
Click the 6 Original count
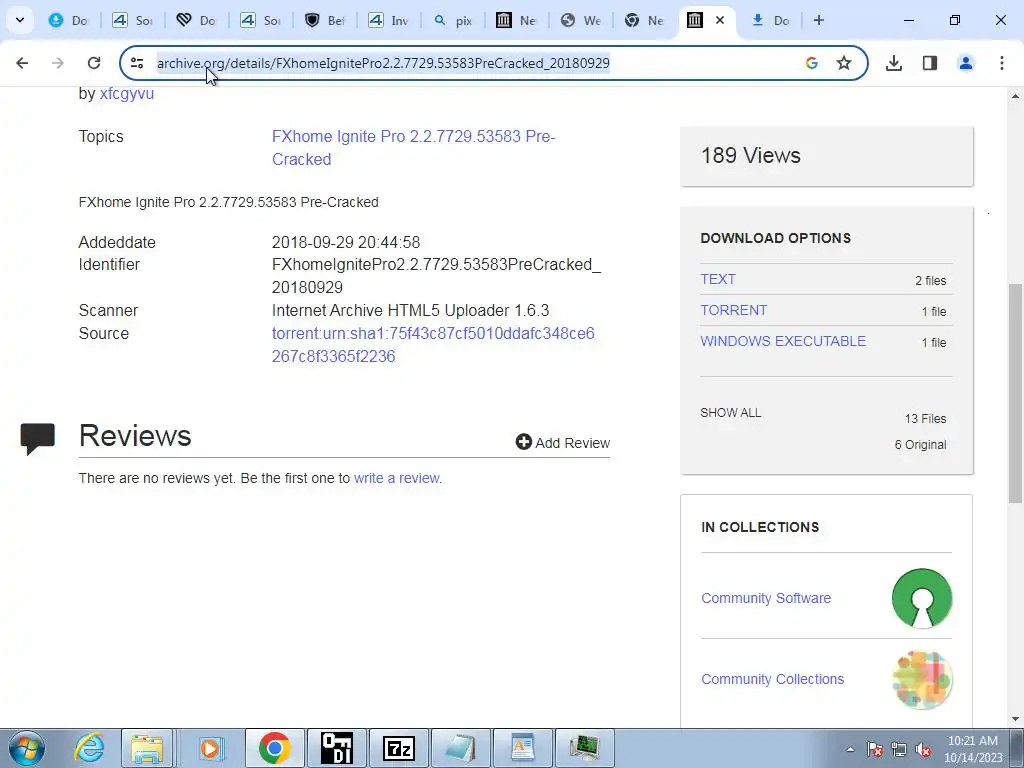(x=920, y=445)
